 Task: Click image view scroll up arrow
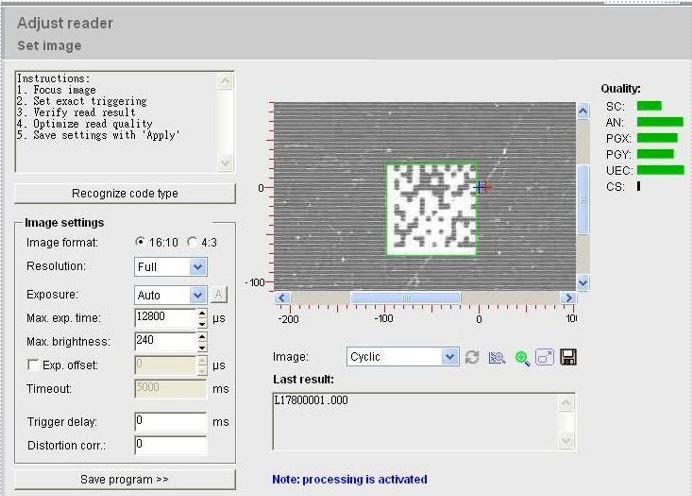tap(583, 111)
